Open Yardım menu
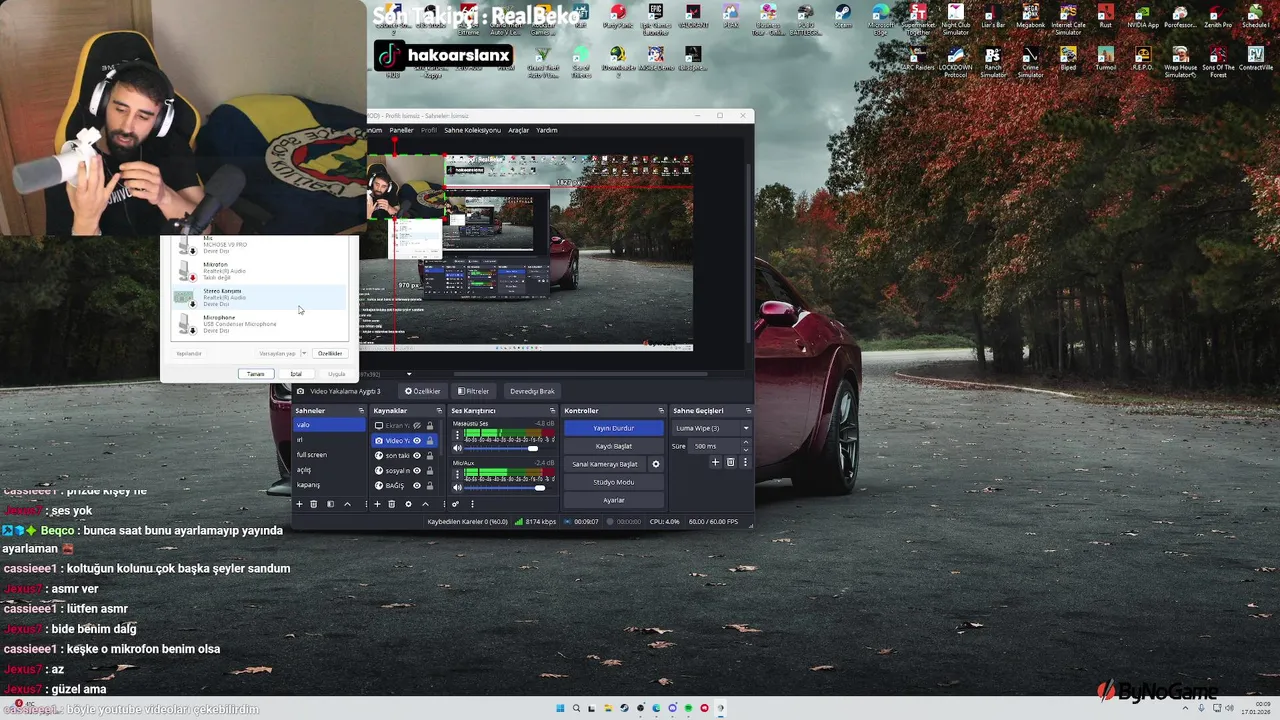 click(x=547, y=130)
